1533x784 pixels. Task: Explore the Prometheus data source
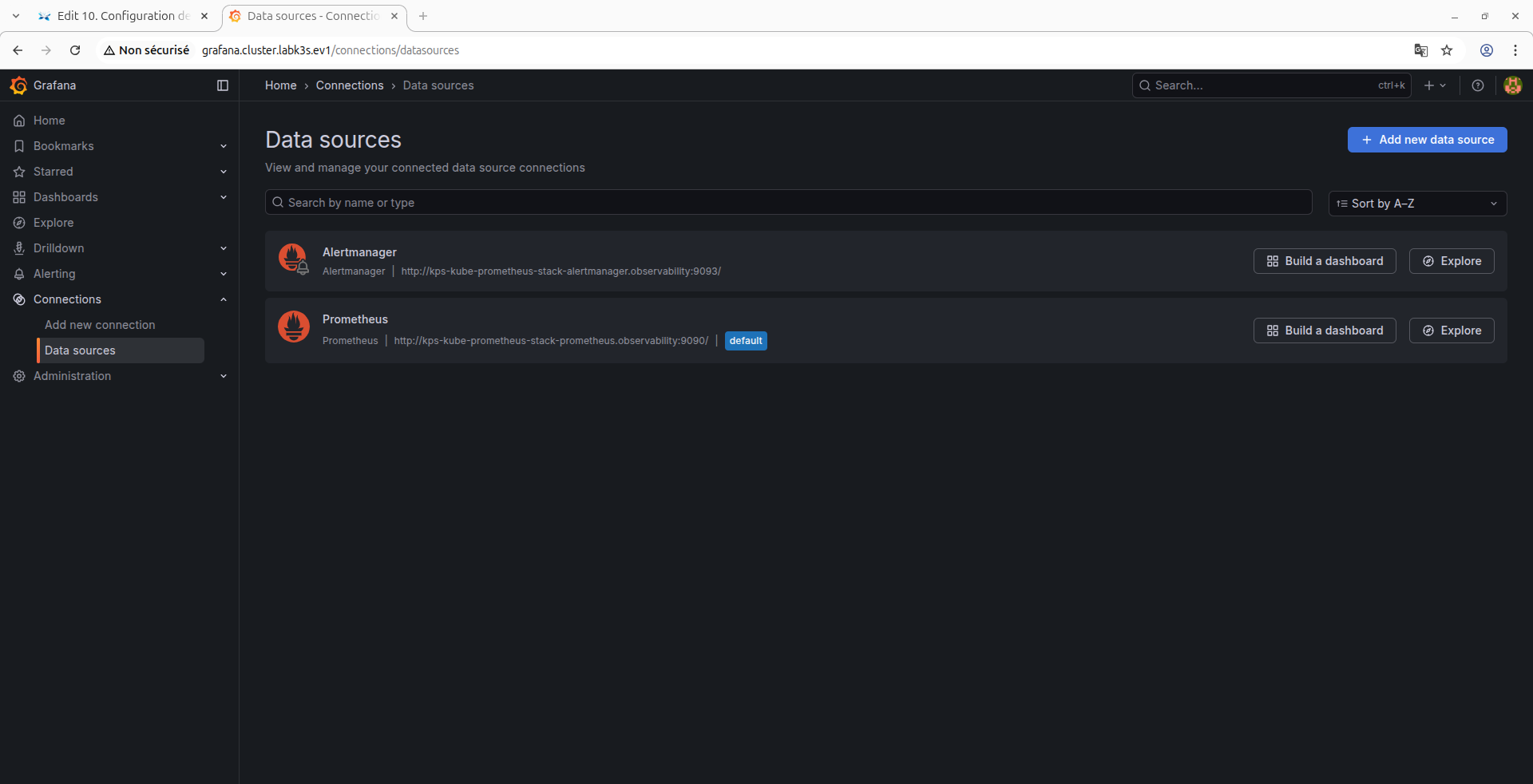pos(1452,331)
